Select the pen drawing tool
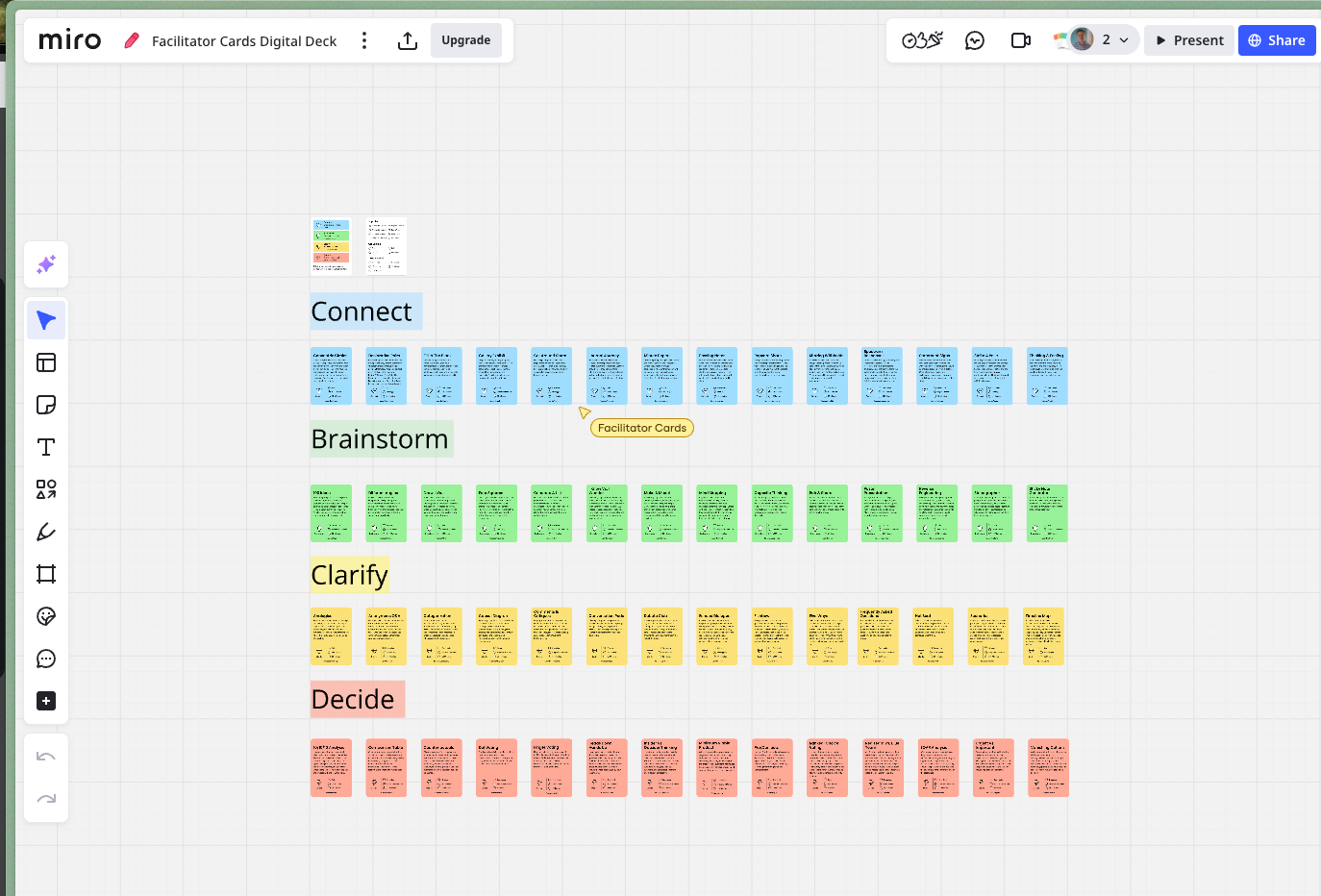This screenshot has width=1321, height=896. 46,532
